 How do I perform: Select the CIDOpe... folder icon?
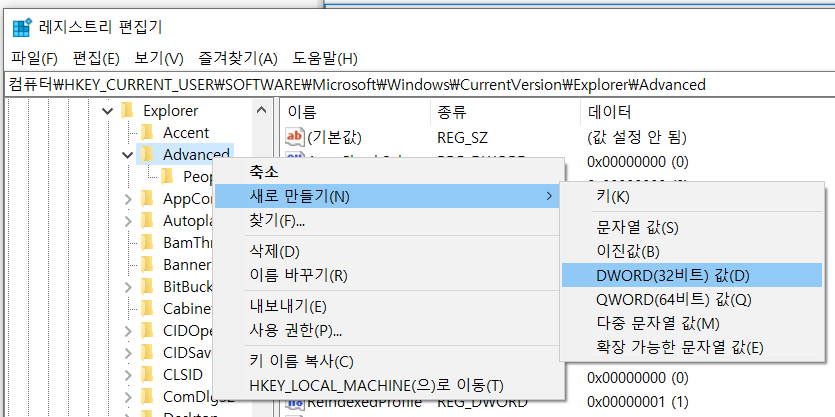pyautogui.click(x=148, y=330)
